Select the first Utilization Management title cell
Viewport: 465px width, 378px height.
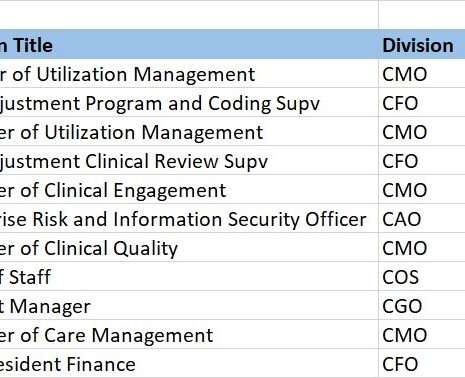[x=189, y=73]
